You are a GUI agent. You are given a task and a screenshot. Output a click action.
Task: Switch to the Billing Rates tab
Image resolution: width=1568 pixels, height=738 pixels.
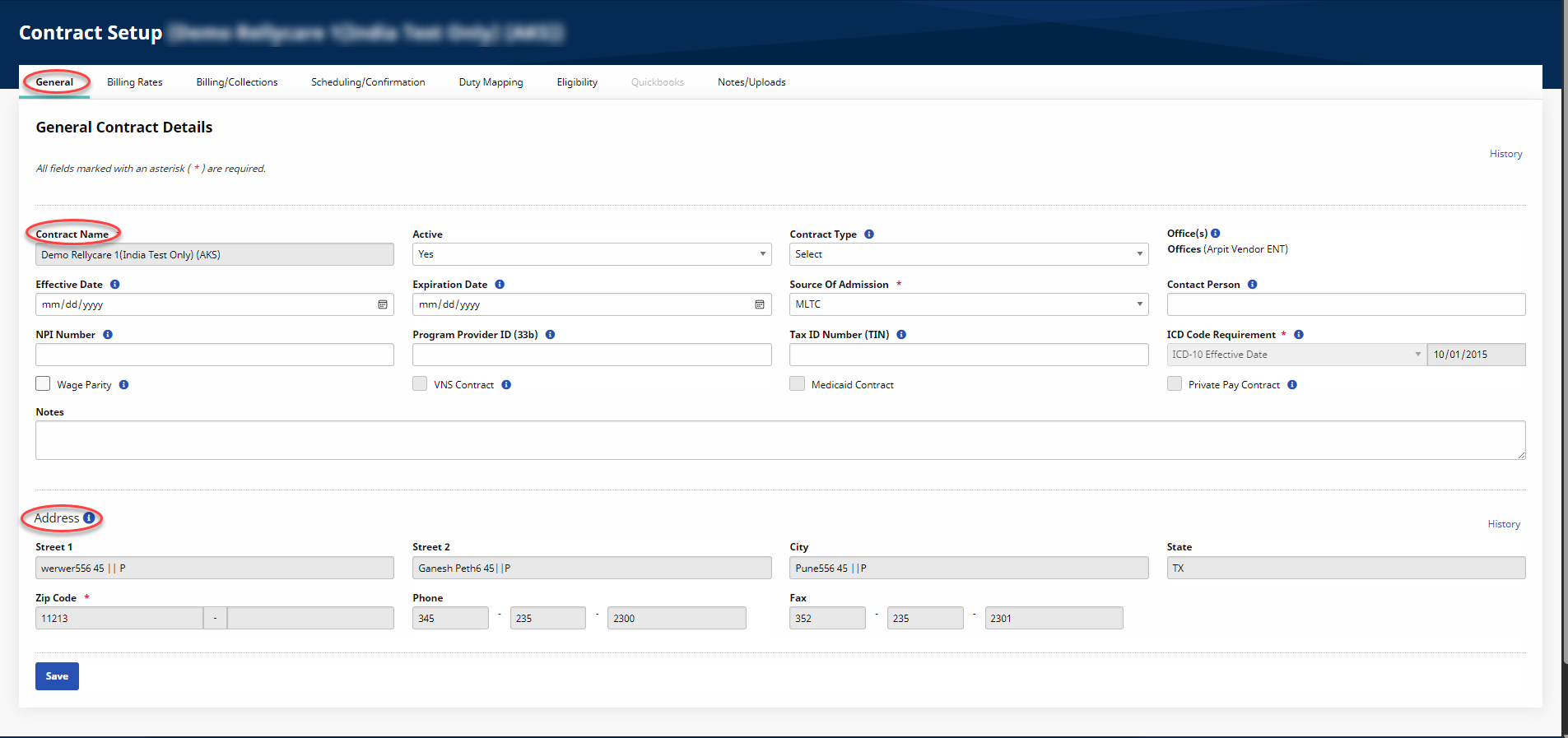pyautogui.click(x=135, y=82)
